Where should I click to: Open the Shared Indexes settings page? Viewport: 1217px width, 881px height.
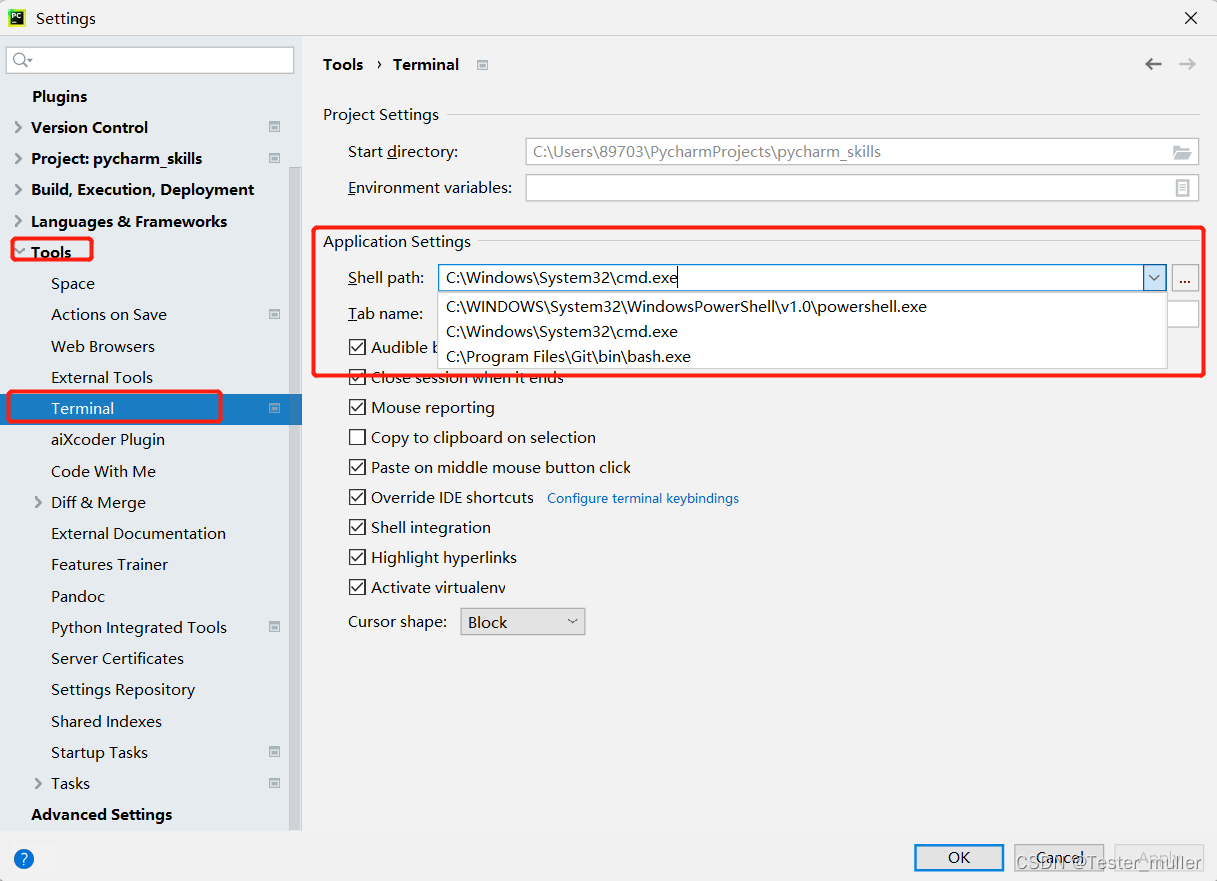point(106,721)
